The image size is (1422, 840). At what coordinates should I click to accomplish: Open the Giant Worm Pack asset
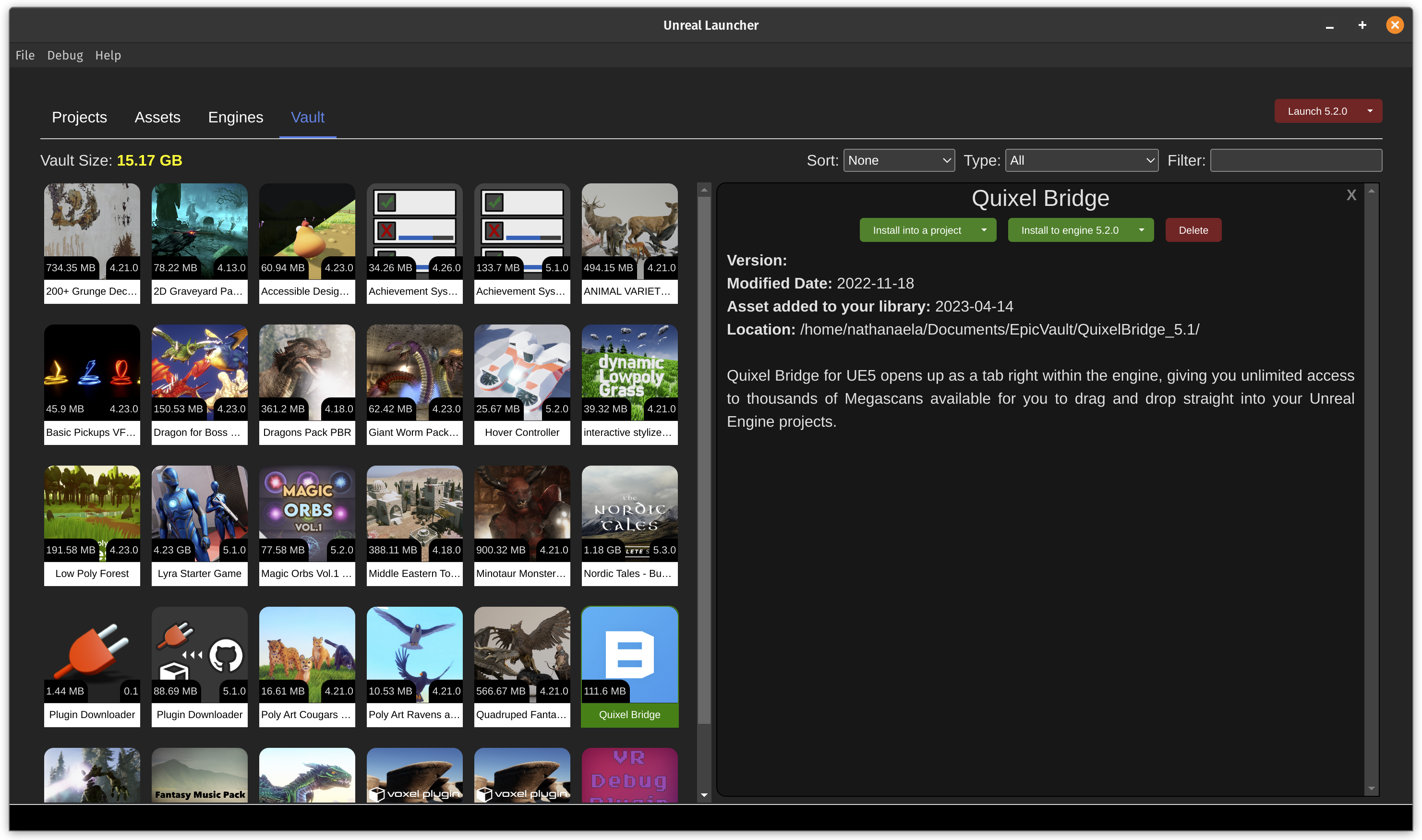[x=414, y=384]
